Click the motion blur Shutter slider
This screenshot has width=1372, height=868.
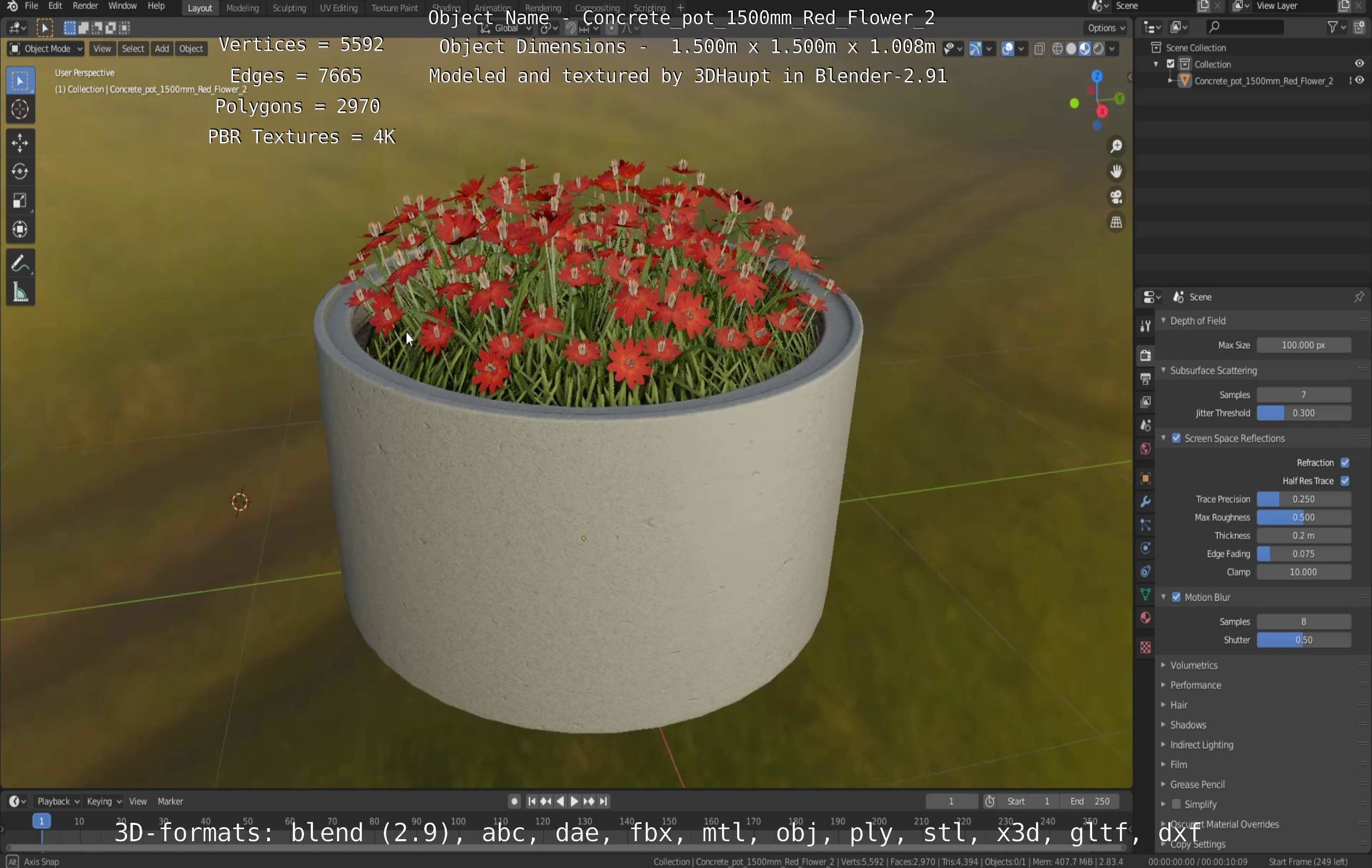(x=1304, y=640)
